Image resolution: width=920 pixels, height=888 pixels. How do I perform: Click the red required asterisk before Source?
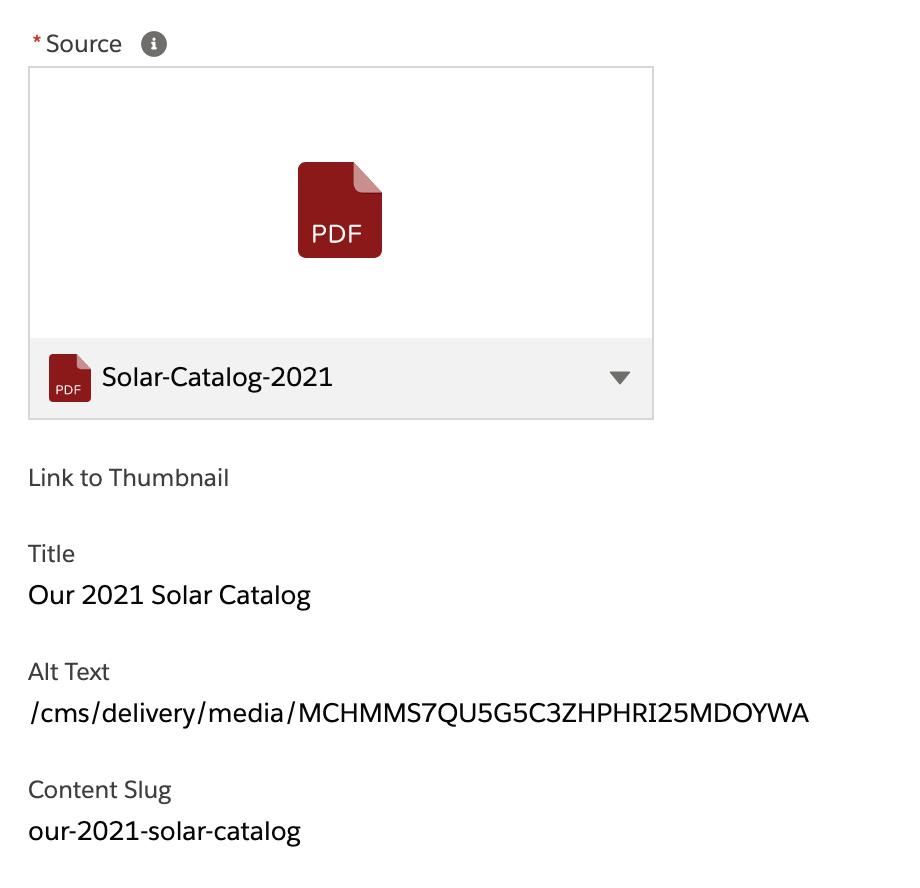tap(37, 43)
